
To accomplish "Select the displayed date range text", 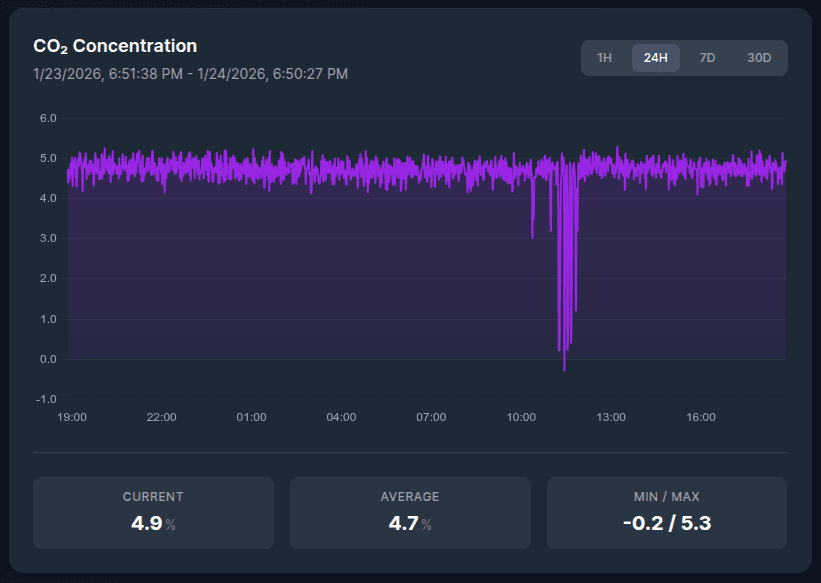I will tap(190, 73).
